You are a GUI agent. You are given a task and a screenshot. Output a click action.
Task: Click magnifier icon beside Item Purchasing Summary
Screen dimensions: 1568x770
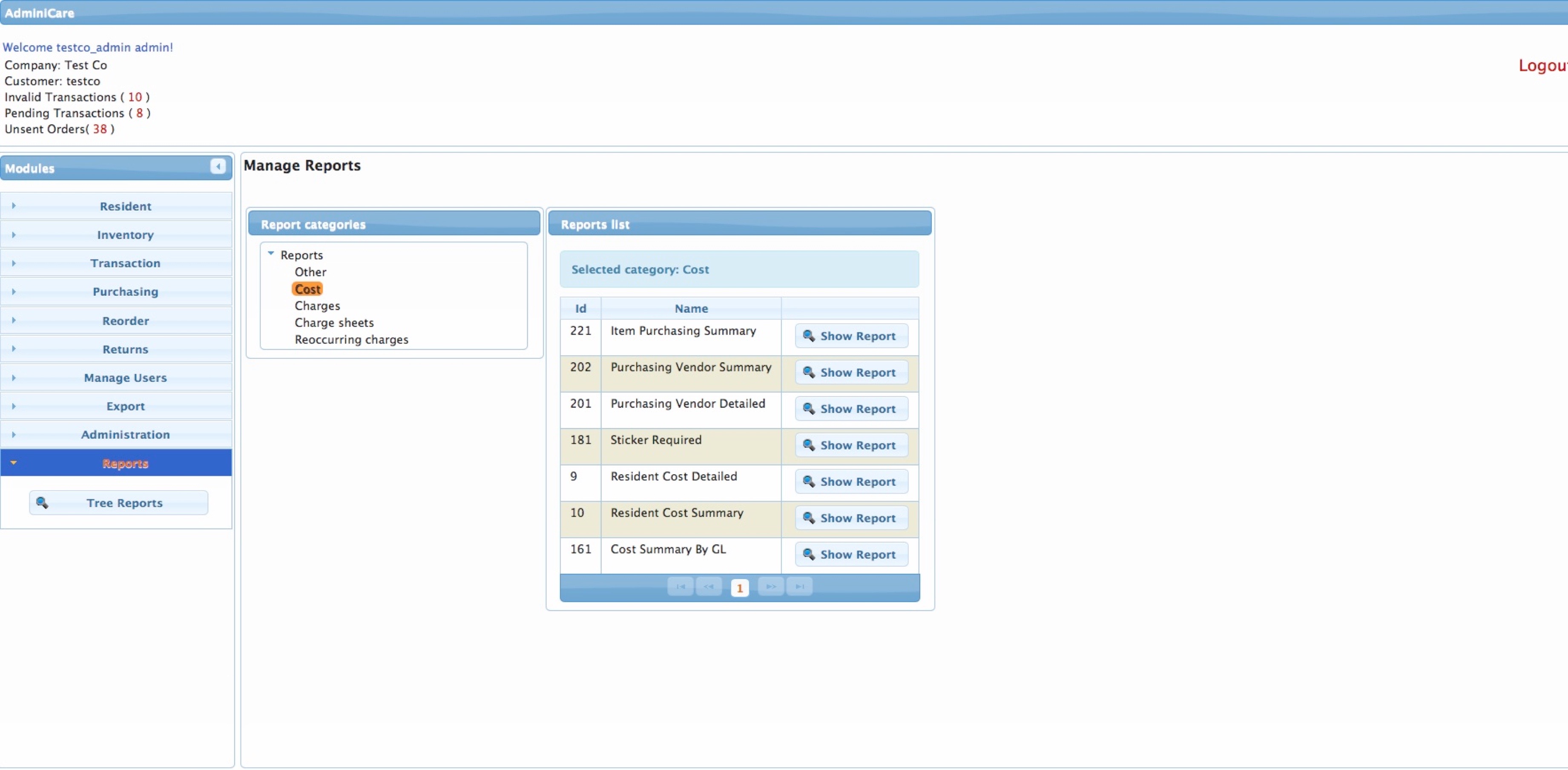[808, 336]
